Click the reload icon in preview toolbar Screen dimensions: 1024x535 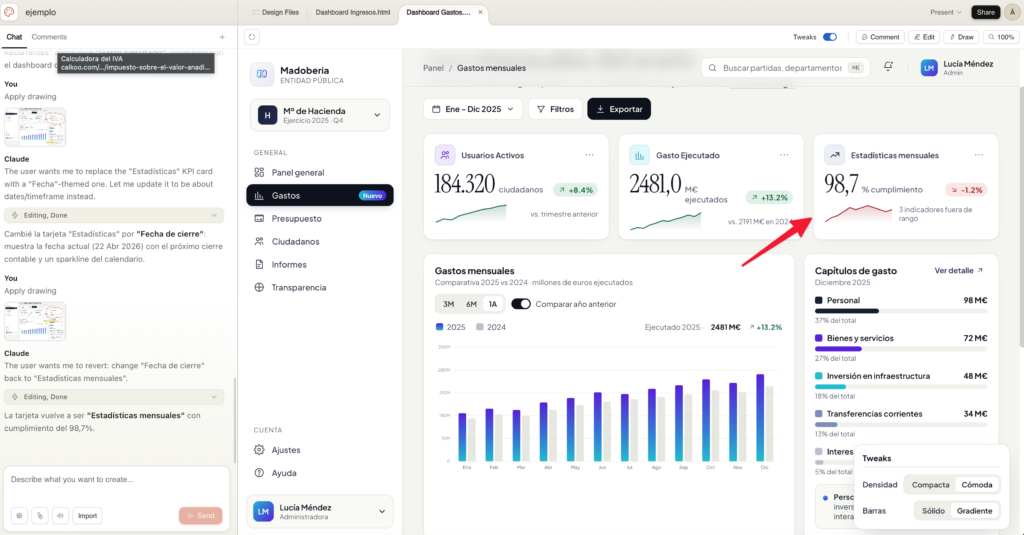[252, 37]
